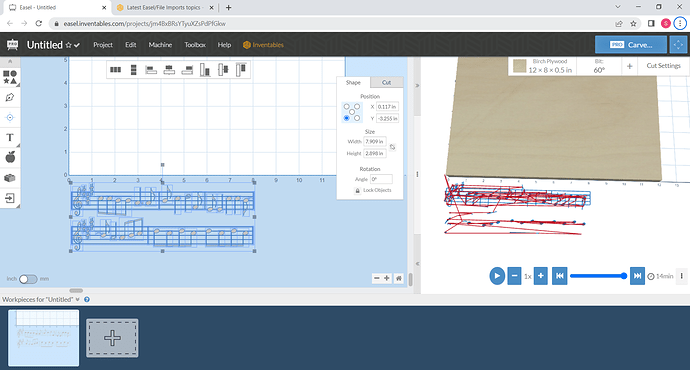The width and height of the screenshot is (690, 370).
Task: Switch to the Cut tab
Action: [386, 82]
